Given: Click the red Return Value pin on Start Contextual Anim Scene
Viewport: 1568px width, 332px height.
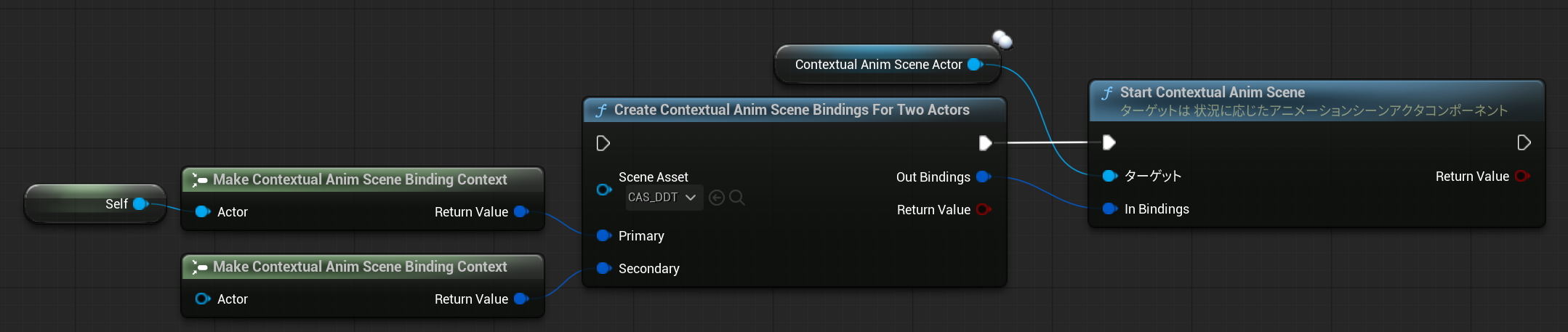Looking at the screenshot, I should click(x=1522, y=176).
